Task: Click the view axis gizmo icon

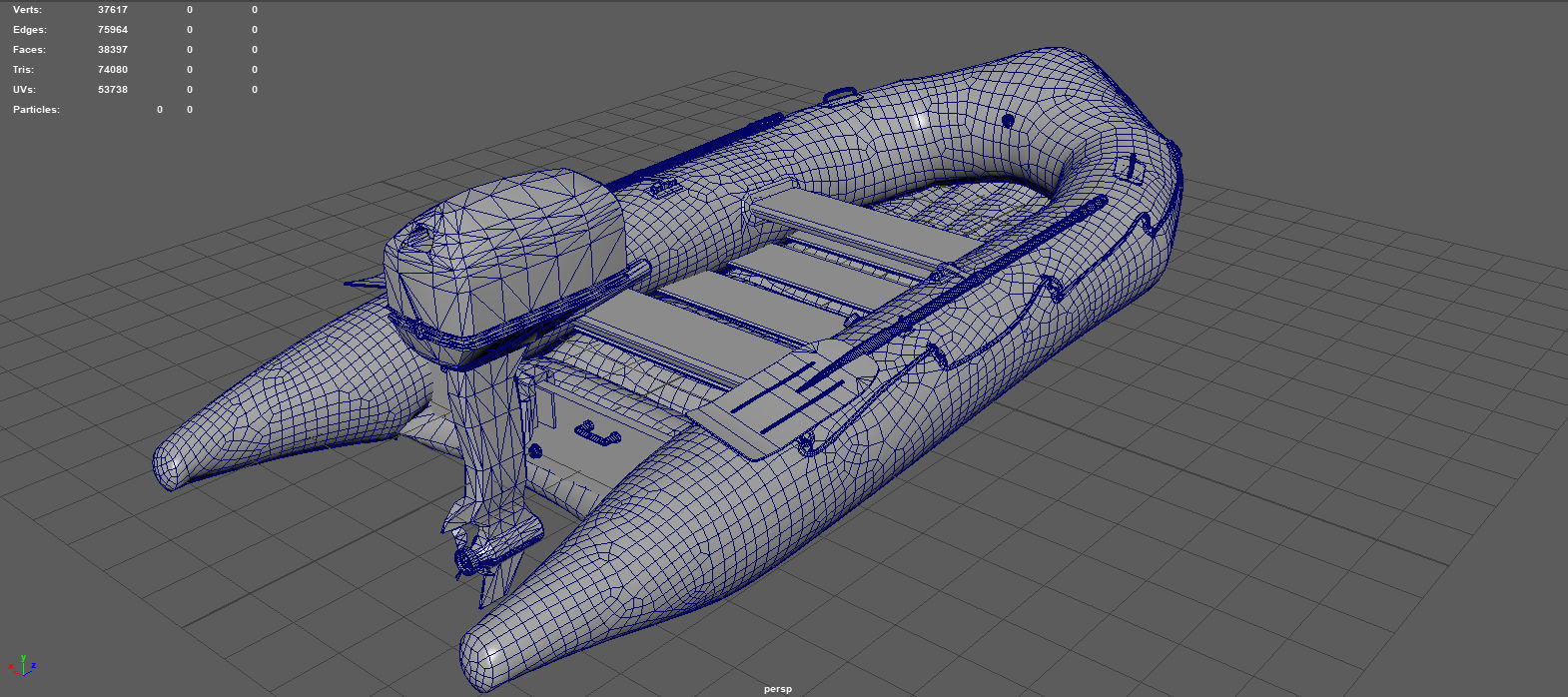Action: pos(22,664)
